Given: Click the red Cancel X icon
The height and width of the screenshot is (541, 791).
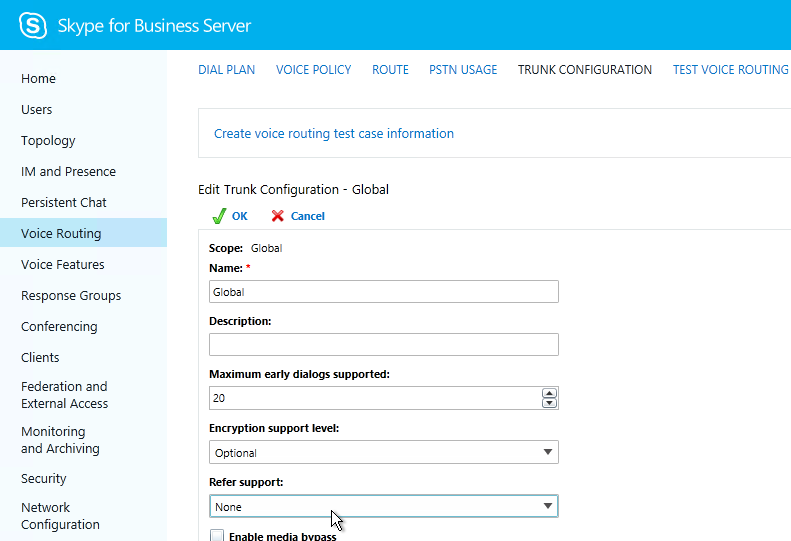Looking at the screenshot, I should pos(278,216).
